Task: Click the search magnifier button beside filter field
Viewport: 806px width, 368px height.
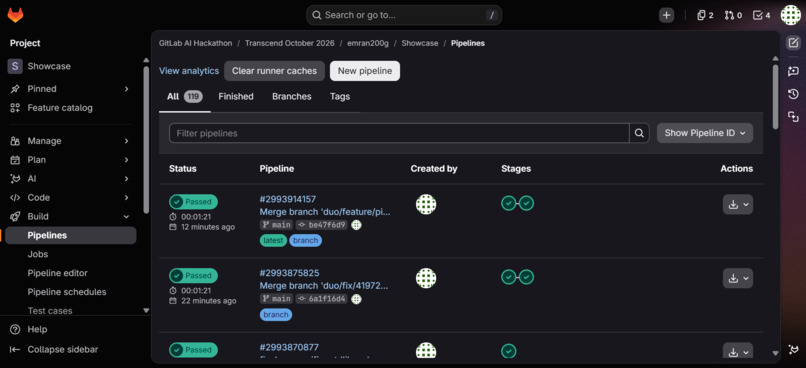Action: pyautogui.click(x=639, y=133)
